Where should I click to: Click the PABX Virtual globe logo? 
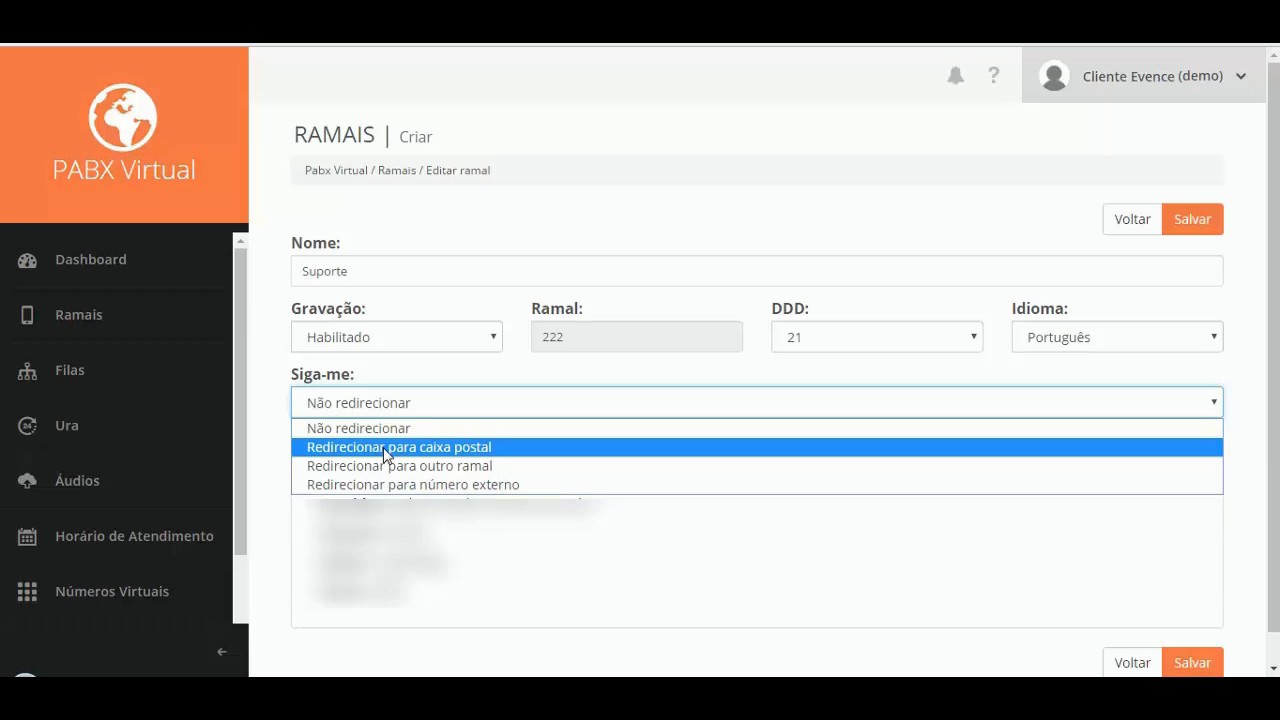(123, 117)
